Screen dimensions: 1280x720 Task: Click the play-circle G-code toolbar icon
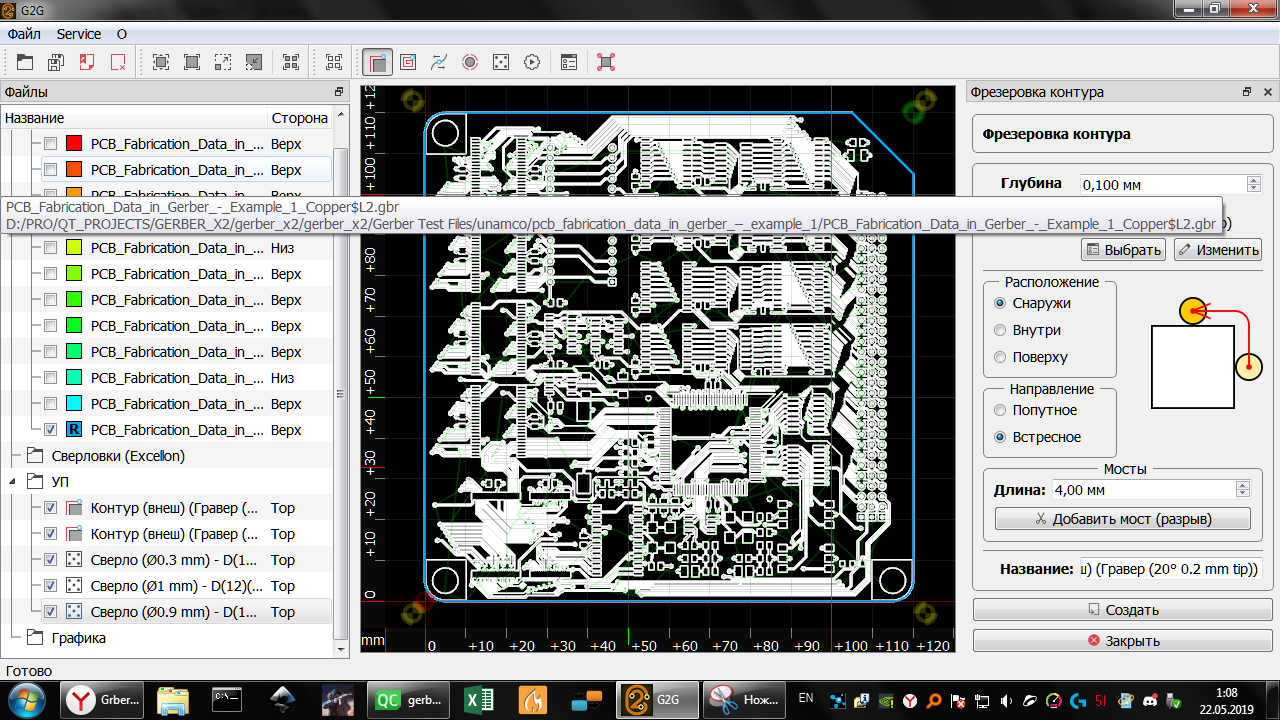pyautogui.click(x=532, y=62)
